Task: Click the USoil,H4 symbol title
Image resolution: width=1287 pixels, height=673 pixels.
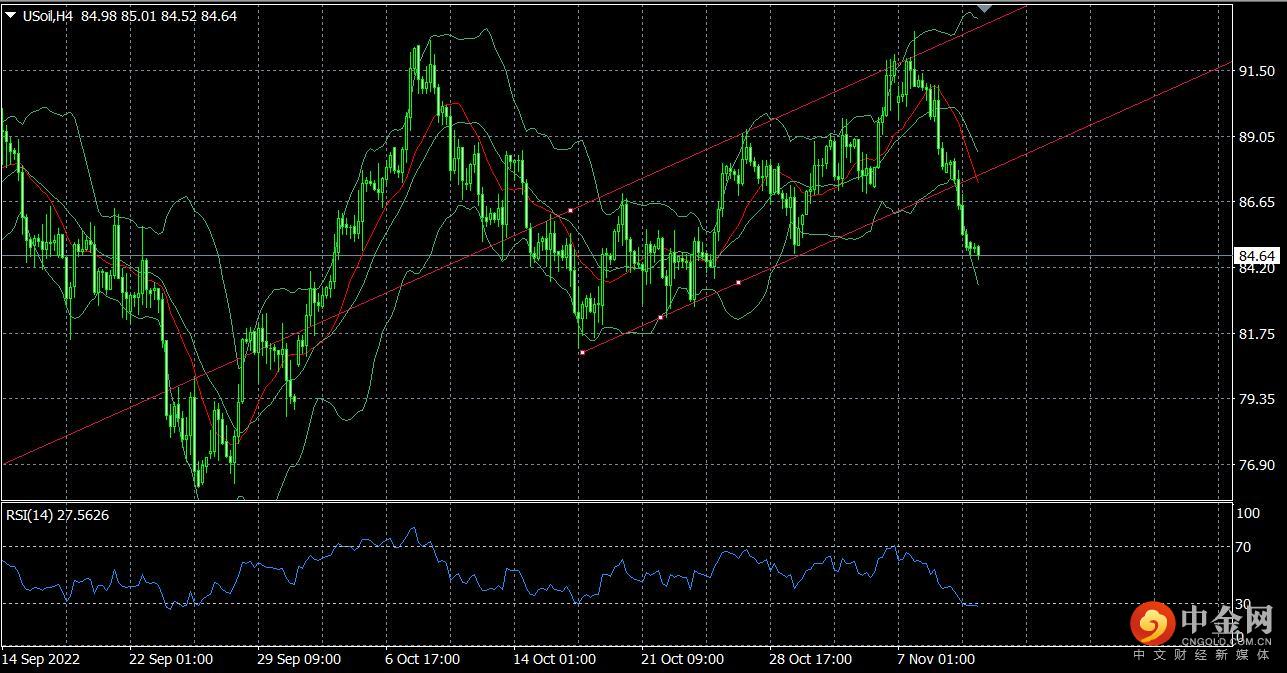Action: coord(47,16)
